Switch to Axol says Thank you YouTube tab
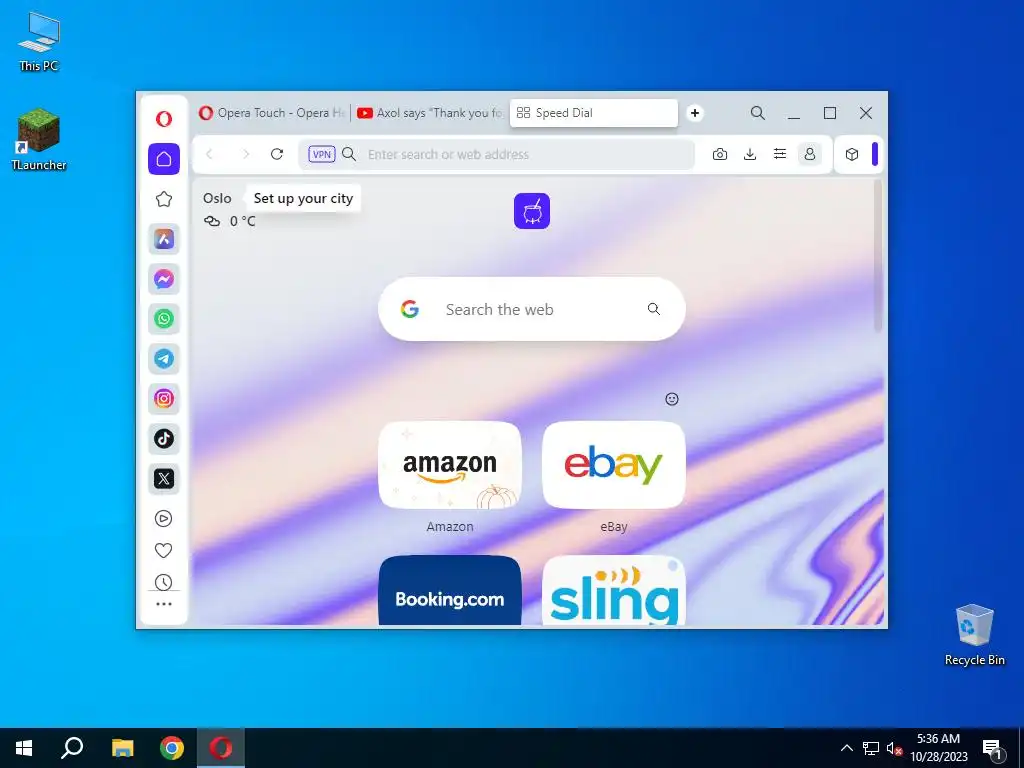This screenshot has width=1024, height=768. pos(430,113)
